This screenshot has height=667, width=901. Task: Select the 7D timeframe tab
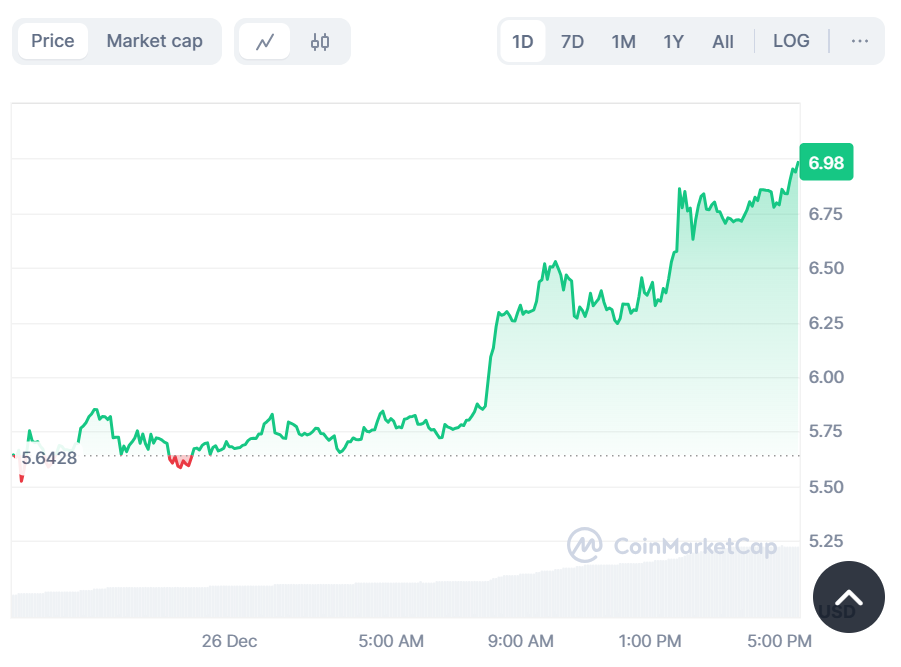coord(572,41)
